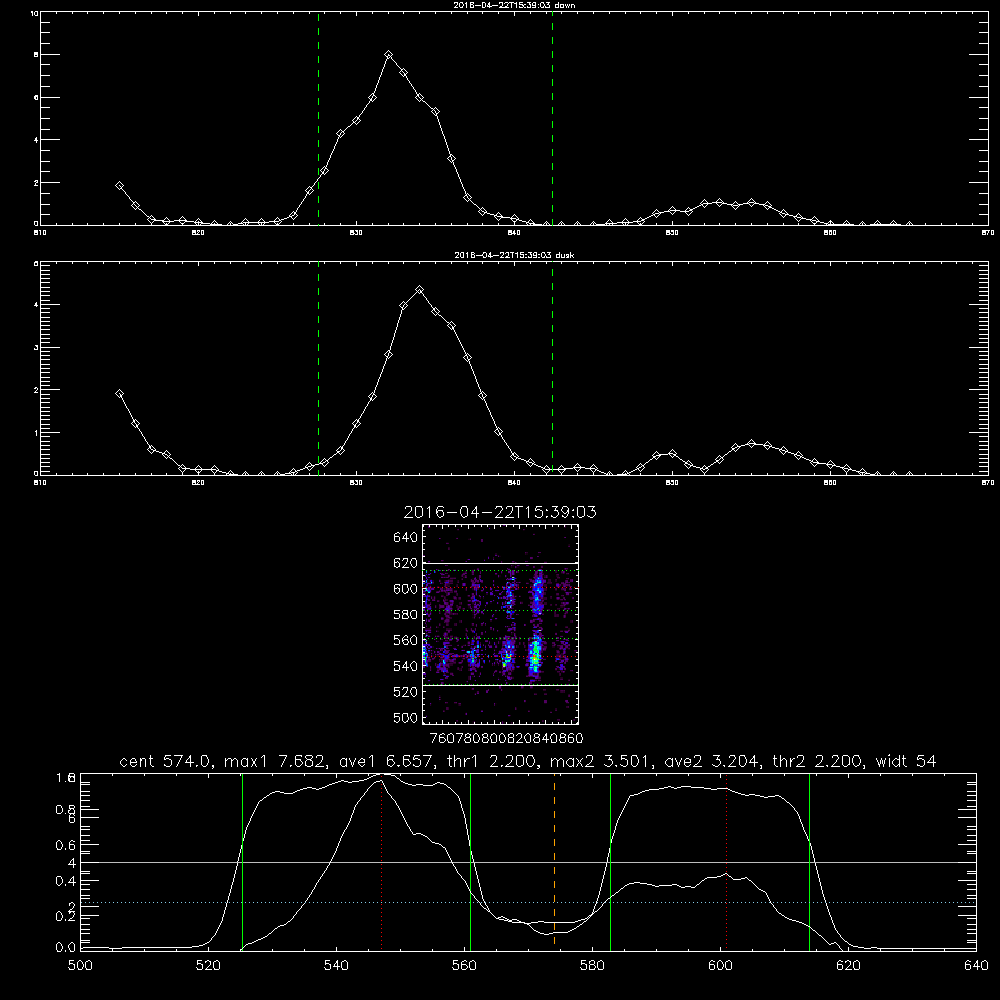The image size is (1000, 1000).
Task: Click the 0.0 y-axis label on bottom plot
Action: [65, 948]
